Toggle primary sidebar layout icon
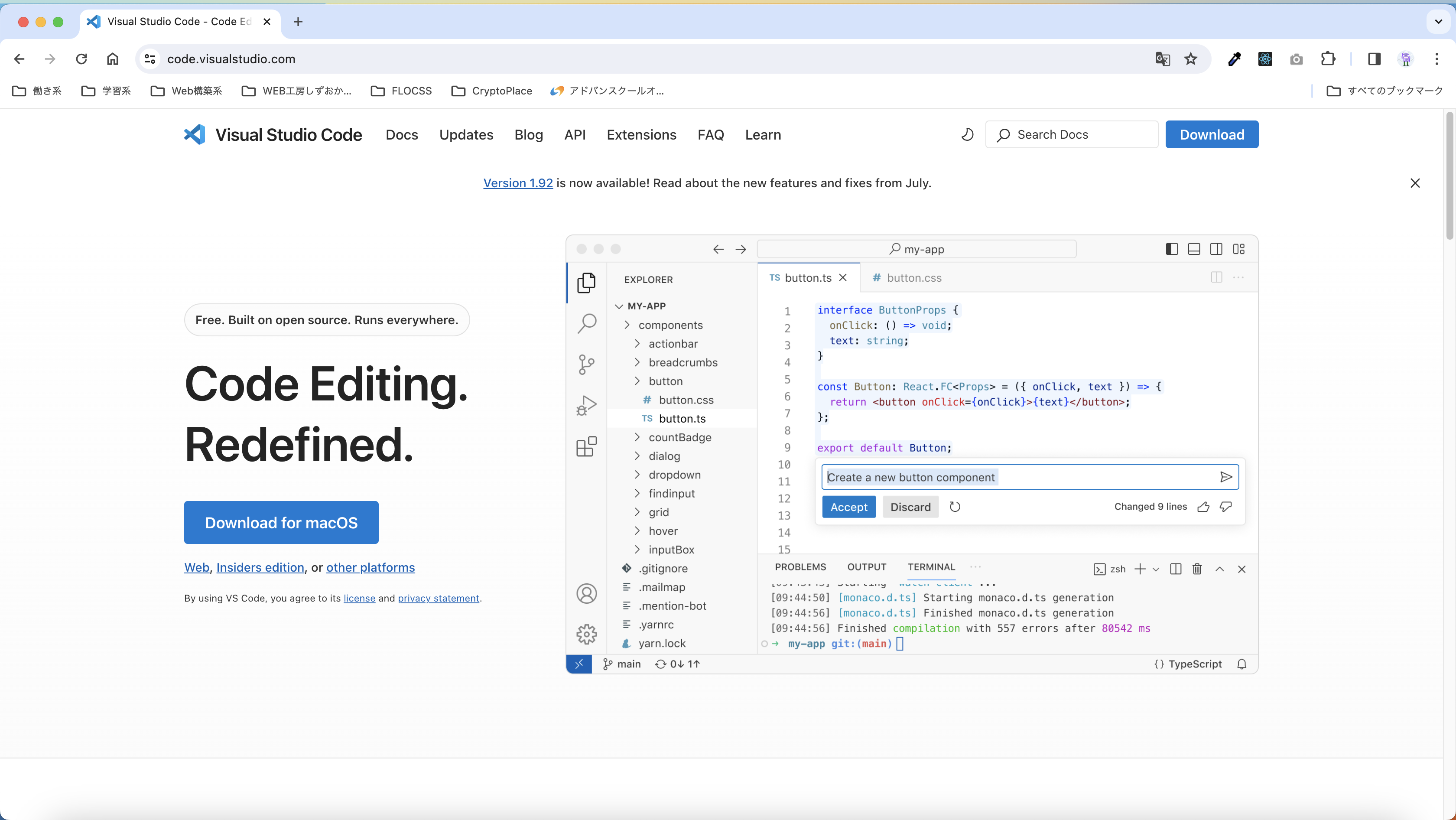The height and width of the screenshot is (820, 1456). [x=1172, y=249]
